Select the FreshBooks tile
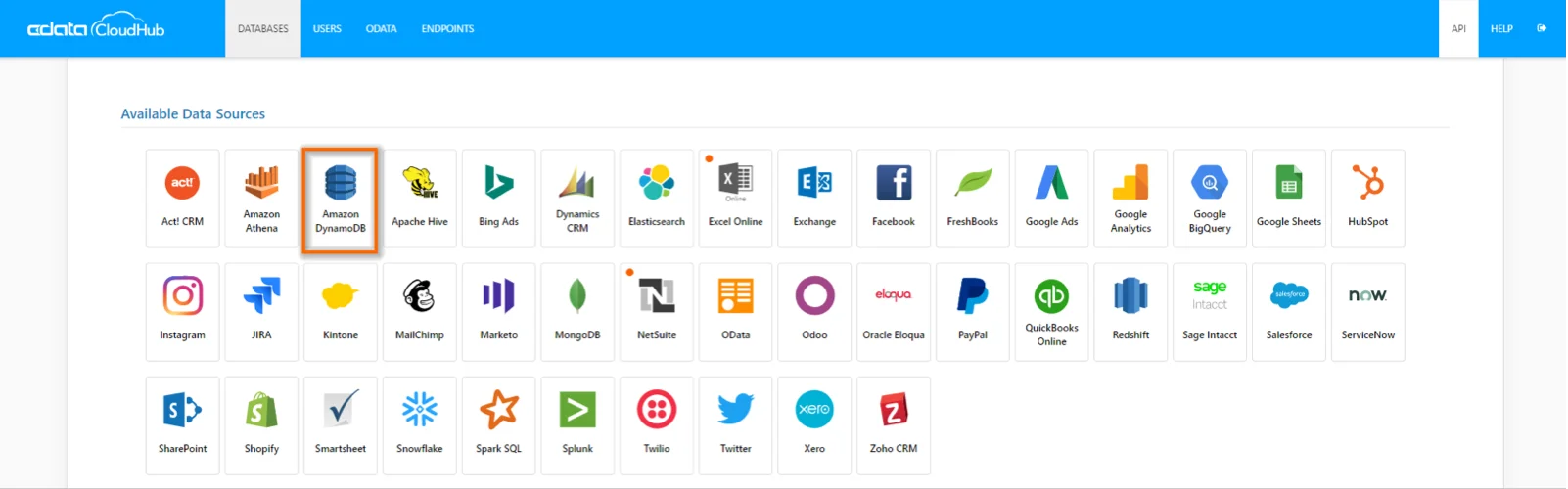 point(973,199)
